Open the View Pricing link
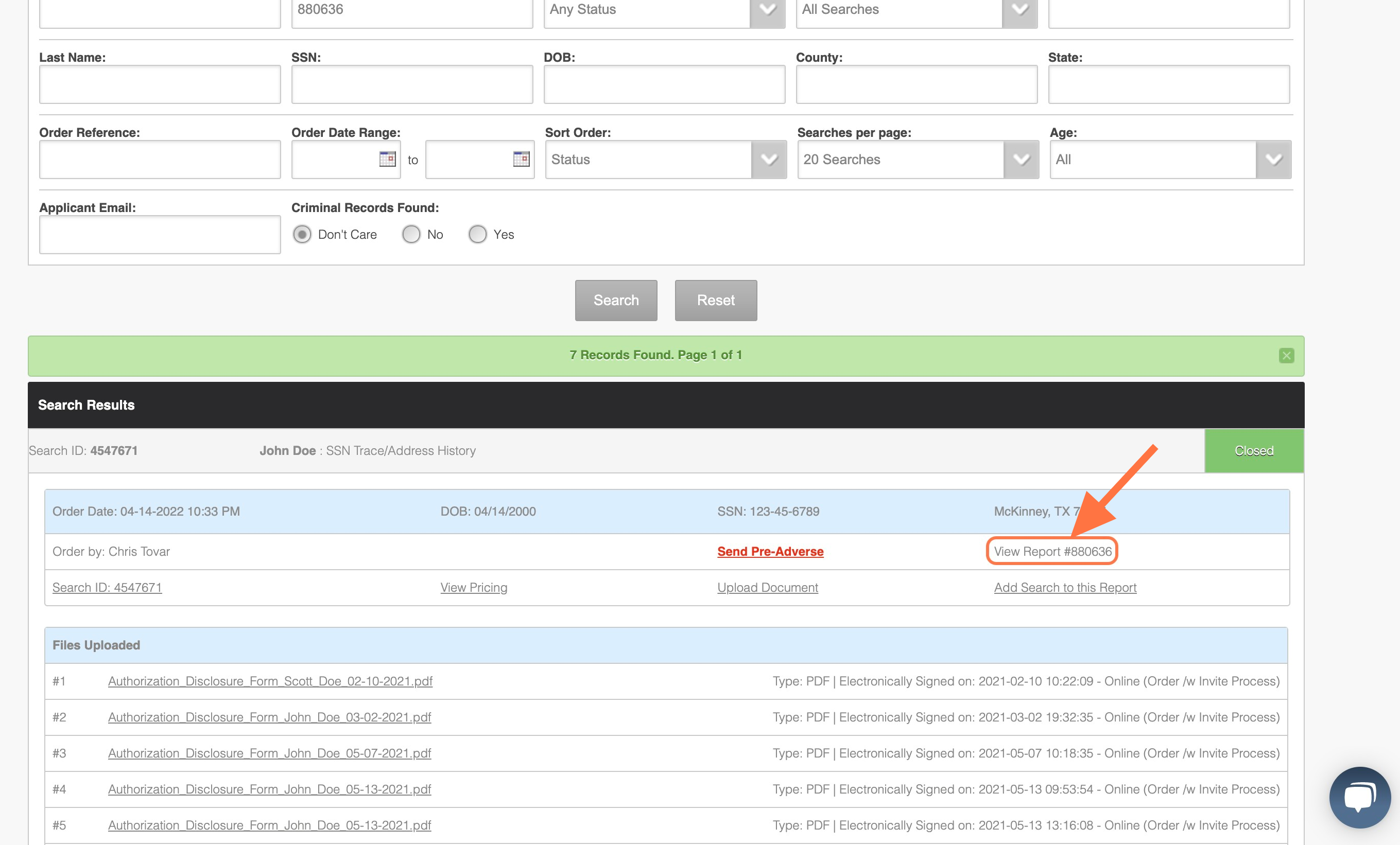The image size is (1400, 845). click(x=474, y=588)
